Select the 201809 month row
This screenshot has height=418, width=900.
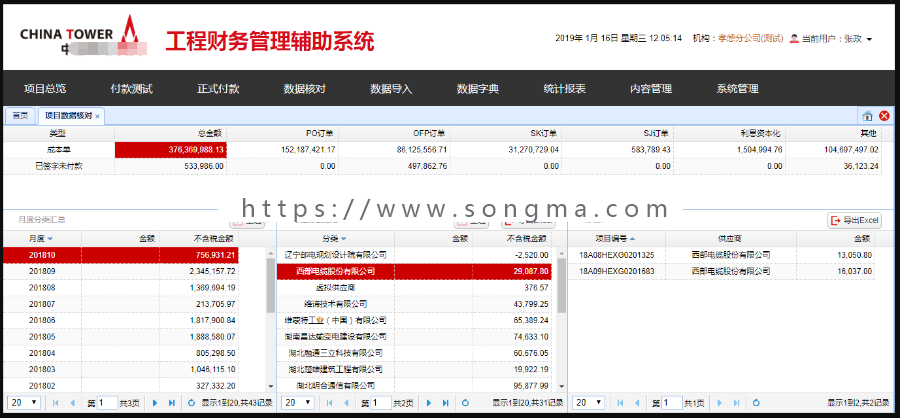tap(121, 271)
